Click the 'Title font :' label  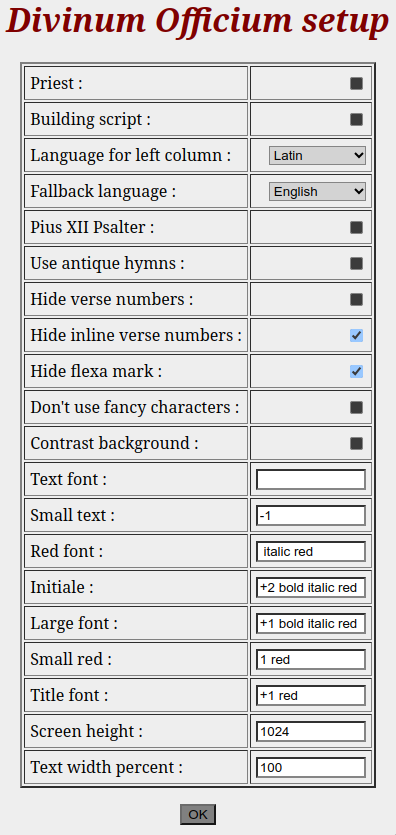pyautogui.click(x=69, y=695)
